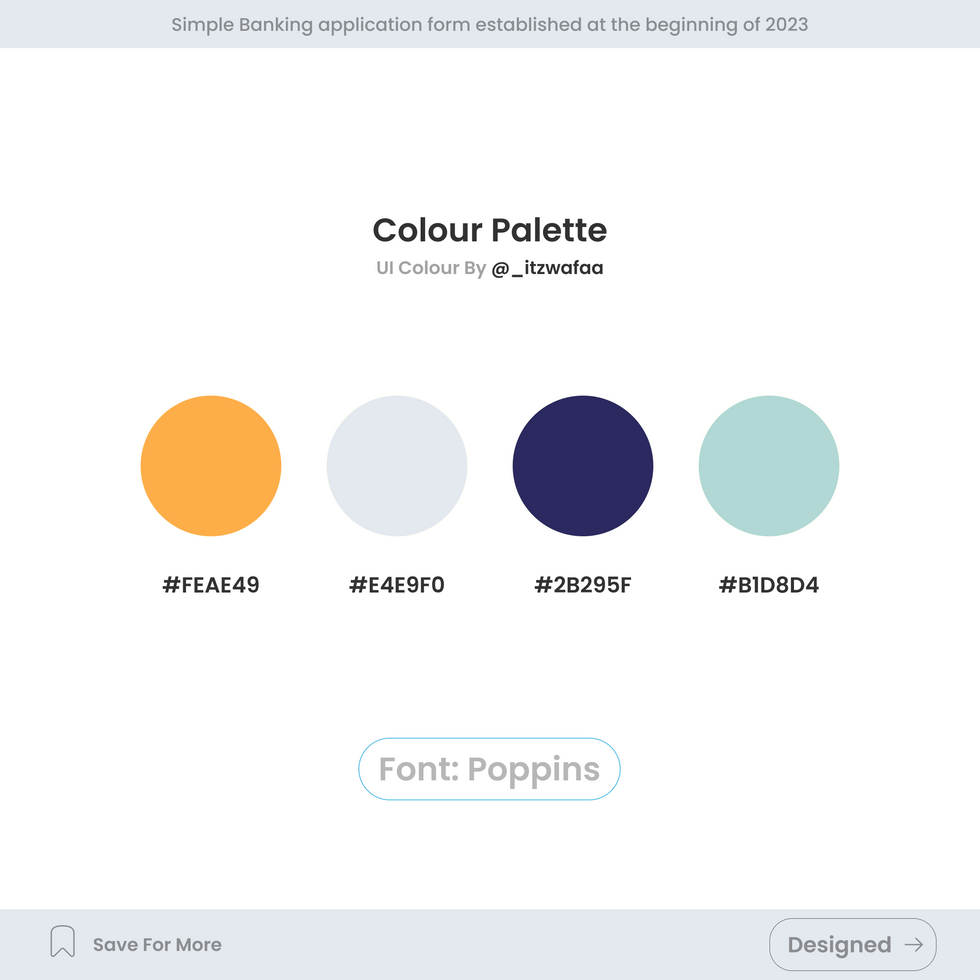Open the @_itzwafaa handle link
Screen dimensions: 980x980
[x=547, y=268]
